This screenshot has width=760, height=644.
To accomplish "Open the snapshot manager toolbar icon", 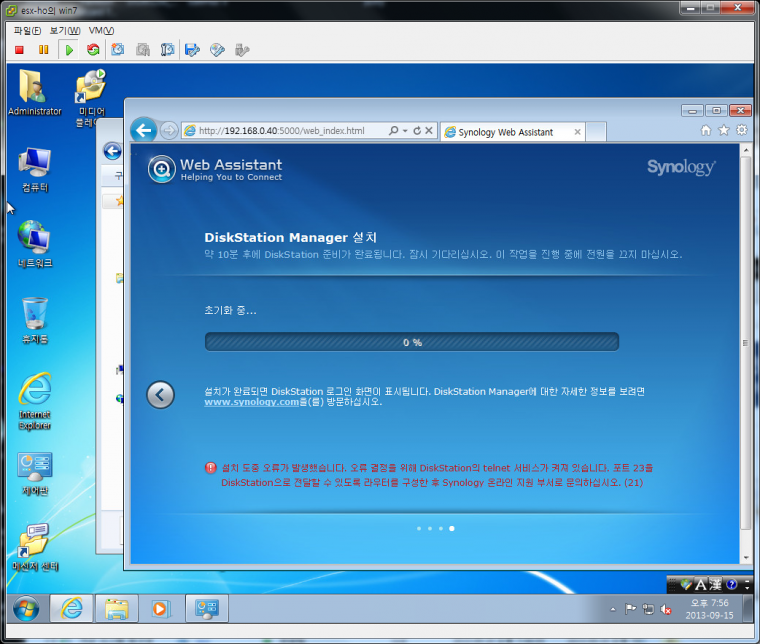I will (167, 50).
